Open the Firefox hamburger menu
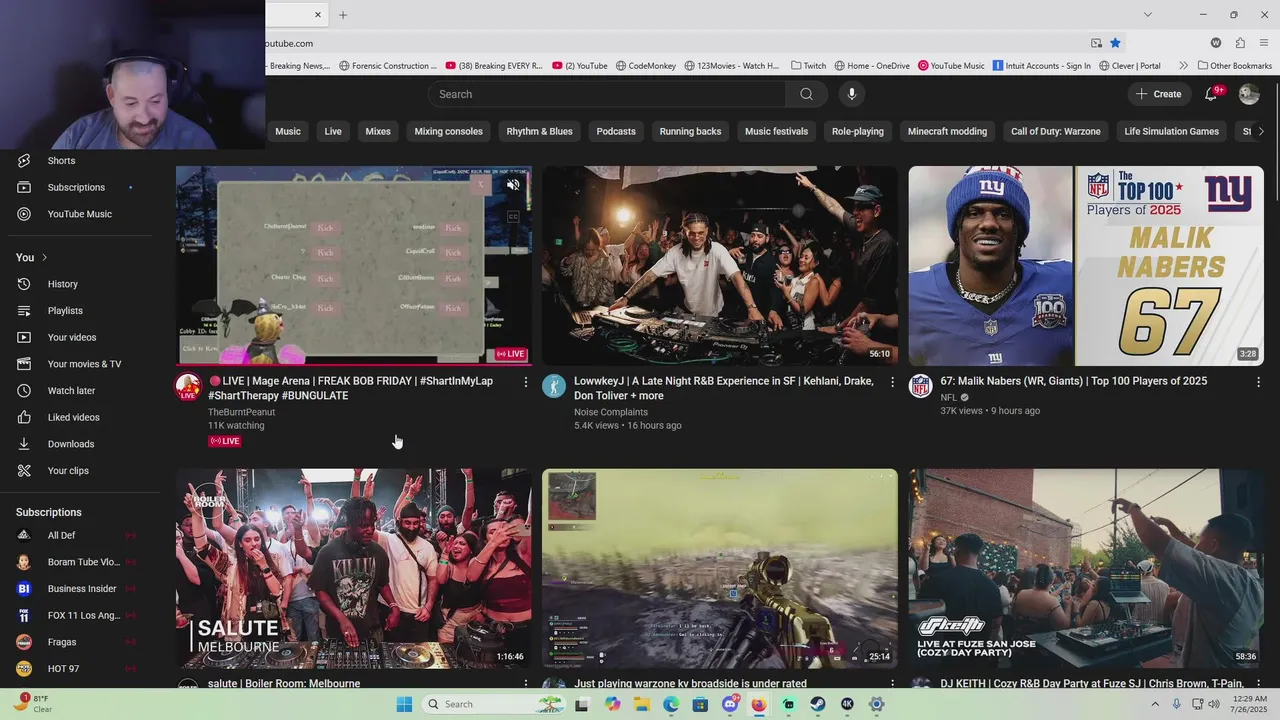 (x=1264, y=43)
